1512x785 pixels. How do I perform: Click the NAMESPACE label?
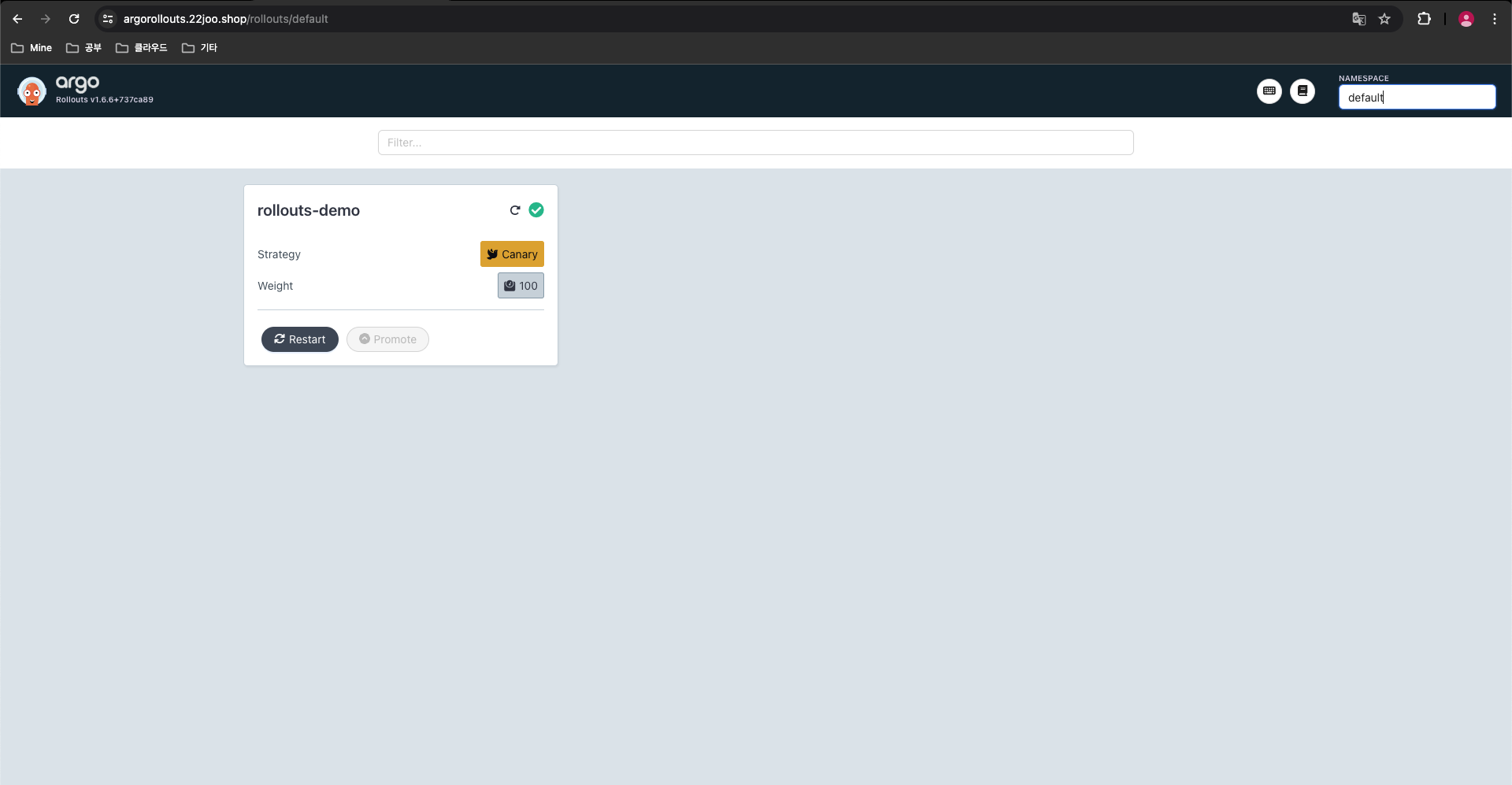pos(1364,79)
